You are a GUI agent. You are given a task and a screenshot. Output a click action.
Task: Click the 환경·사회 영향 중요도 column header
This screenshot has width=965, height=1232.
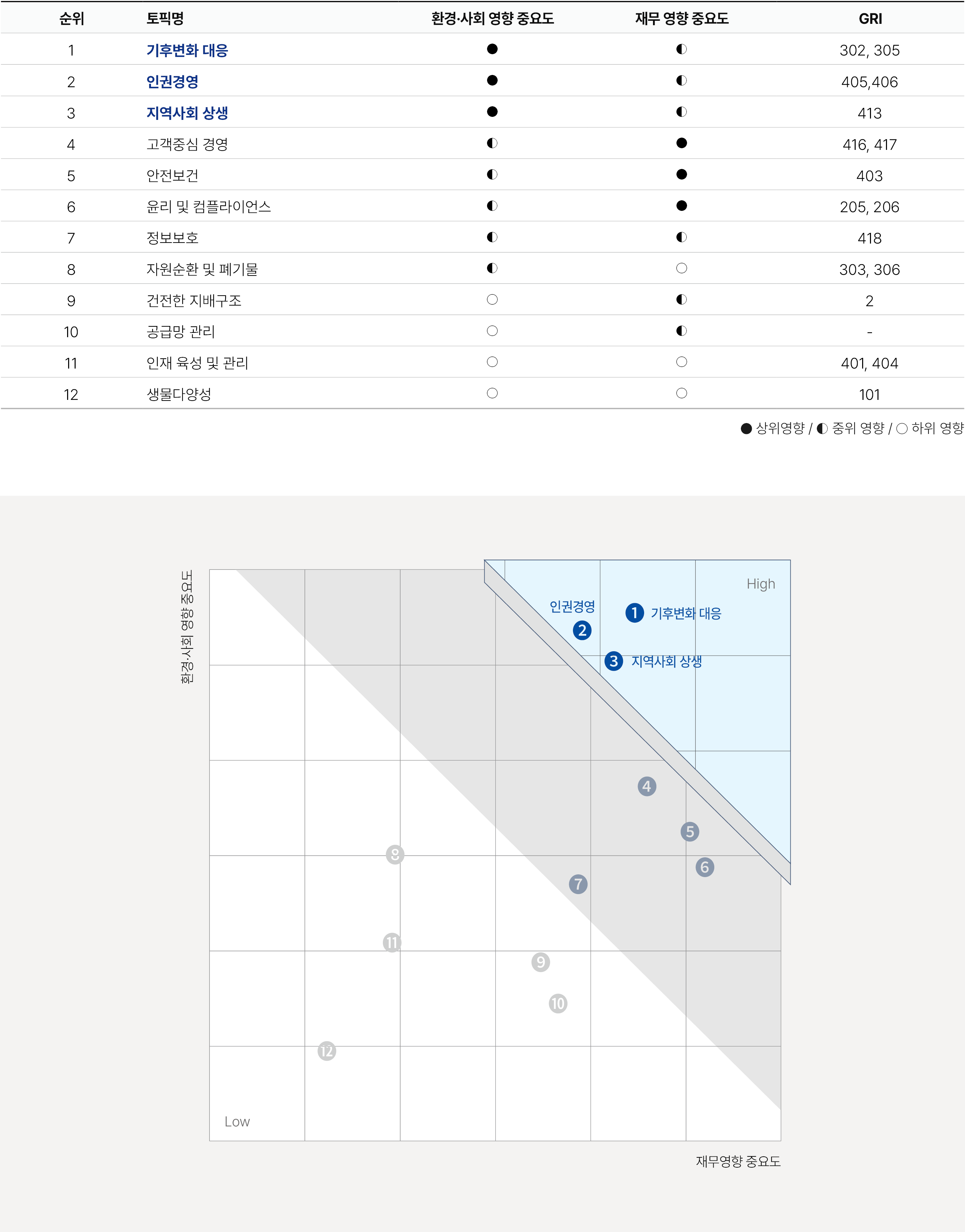492,19
